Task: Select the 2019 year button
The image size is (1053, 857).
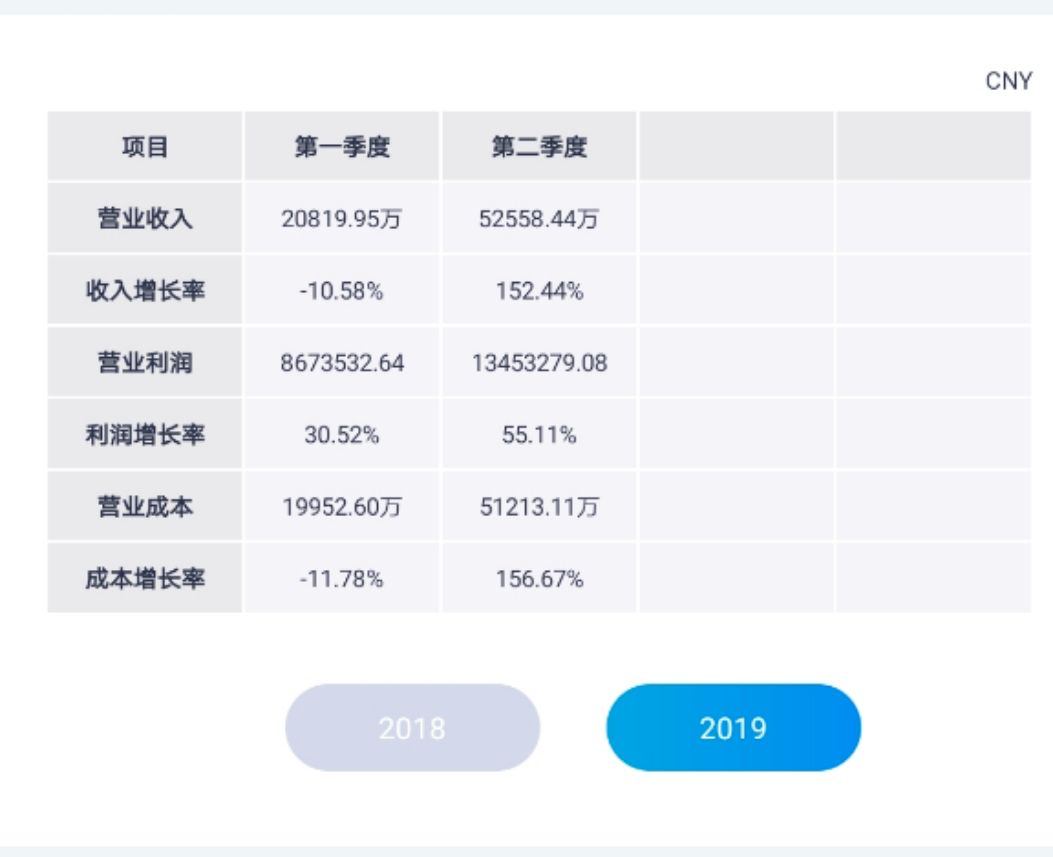Action: [733, 728]
